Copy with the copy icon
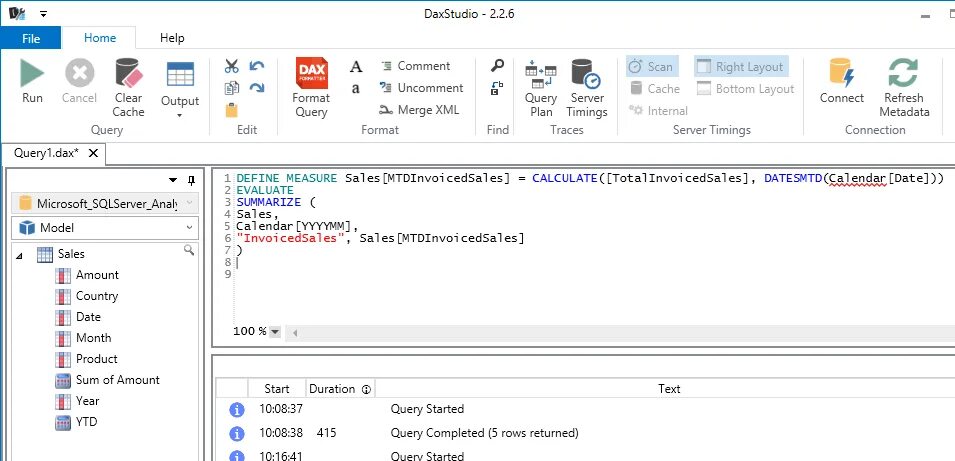Image resolution: width=955 pixels, height=461 pixels. tap(231, 88)
